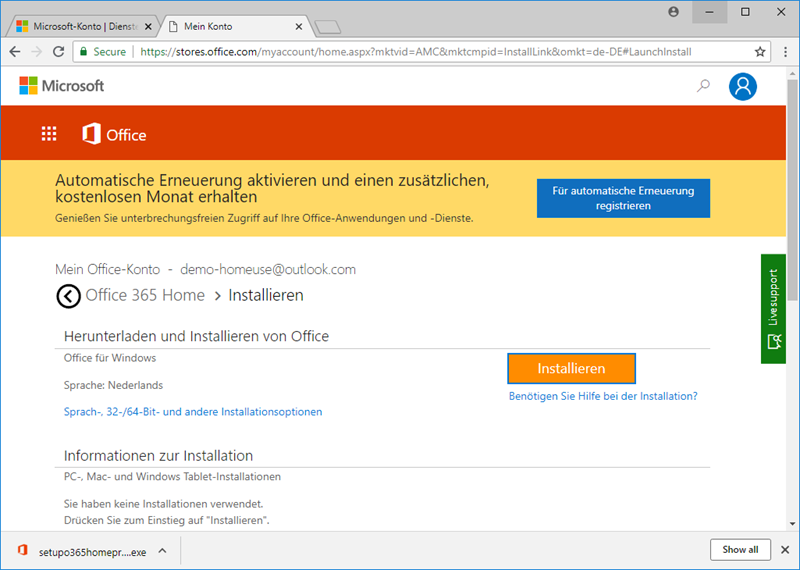Click the Installieren breadcrumb text

[x=266, y=295]
